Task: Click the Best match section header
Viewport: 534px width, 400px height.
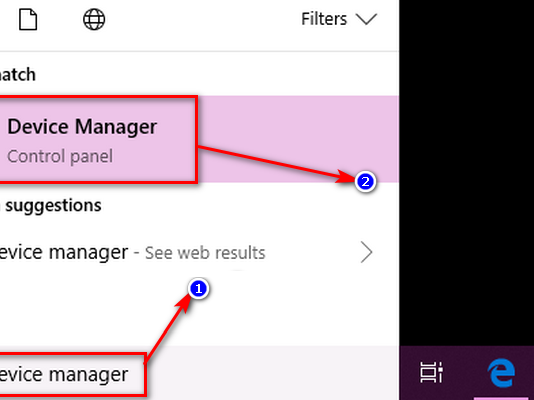Action: point(18,75)
